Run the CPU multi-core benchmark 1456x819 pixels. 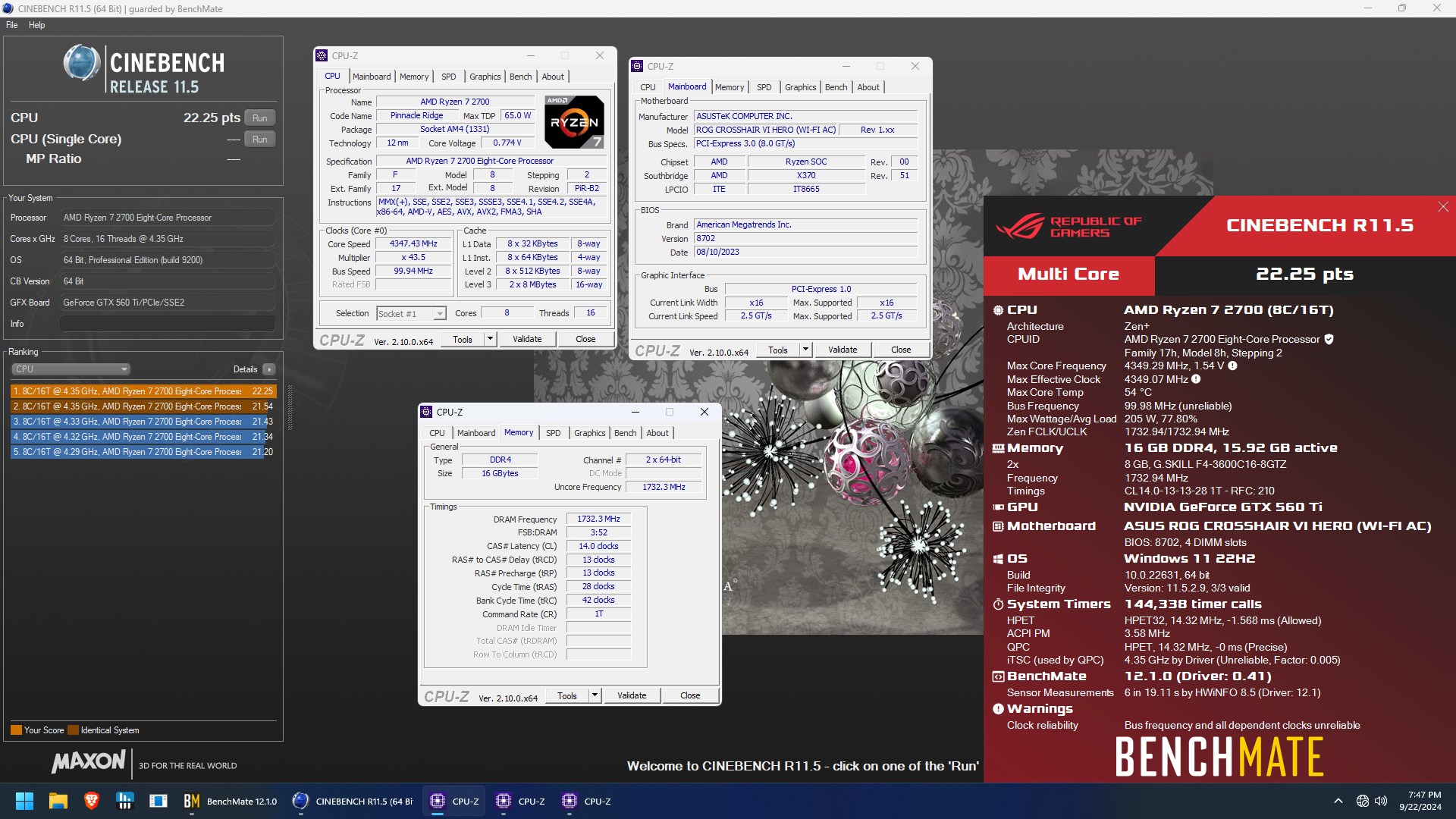click(x=260, y=118)
